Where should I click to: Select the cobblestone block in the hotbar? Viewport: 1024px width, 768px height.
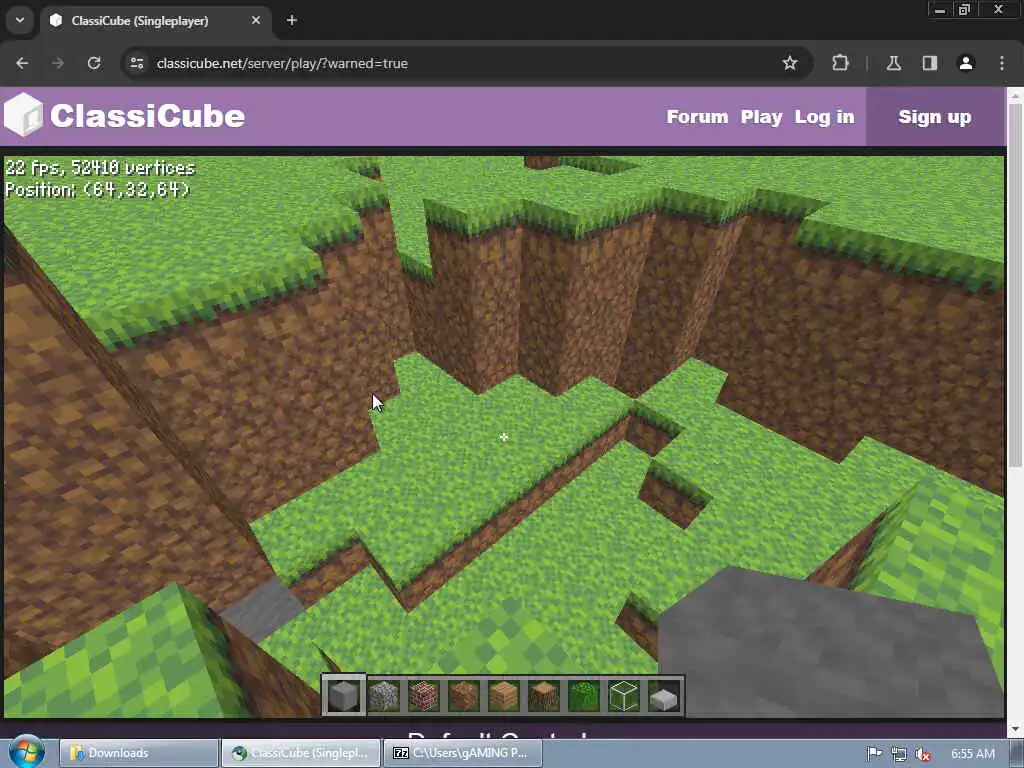pos(384,696)
